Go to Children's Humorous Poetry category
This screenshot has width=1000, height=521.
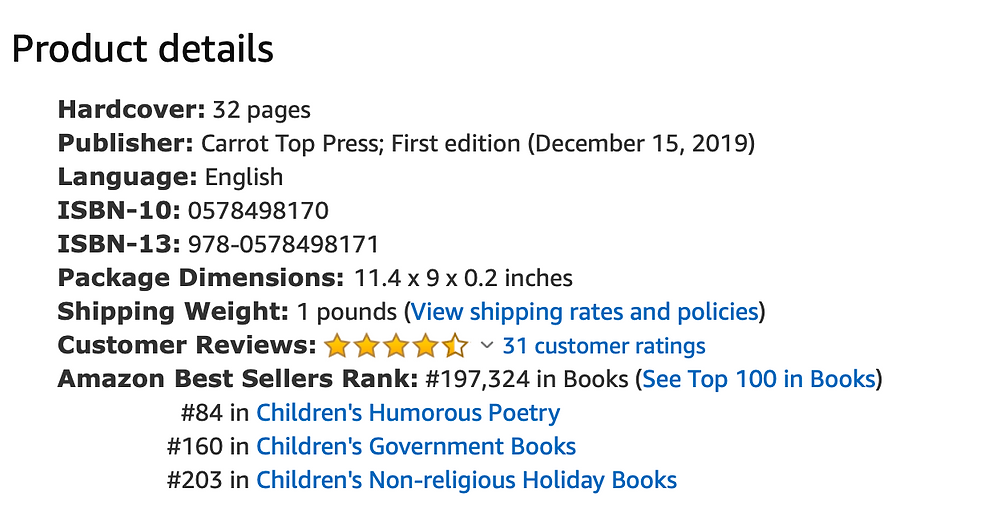(408, 413)
